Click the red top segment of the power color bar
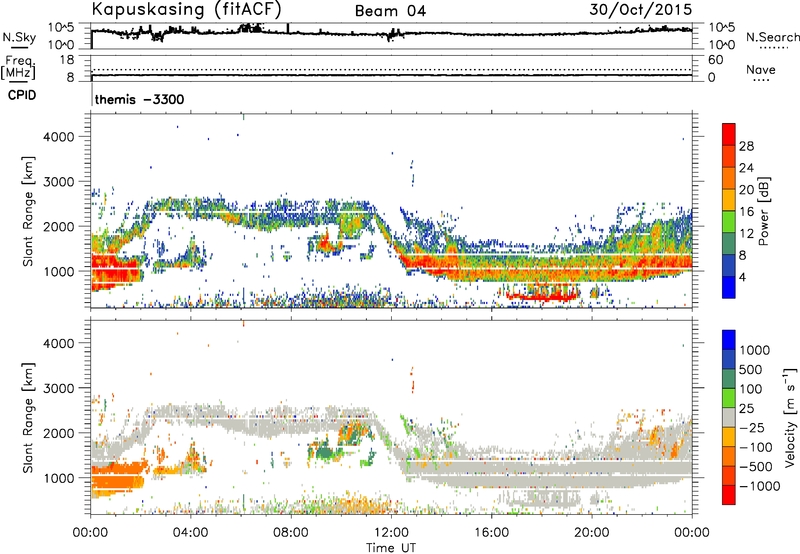Screen dimensions: 800x554 pyautogui.click(x=729, y=134)
